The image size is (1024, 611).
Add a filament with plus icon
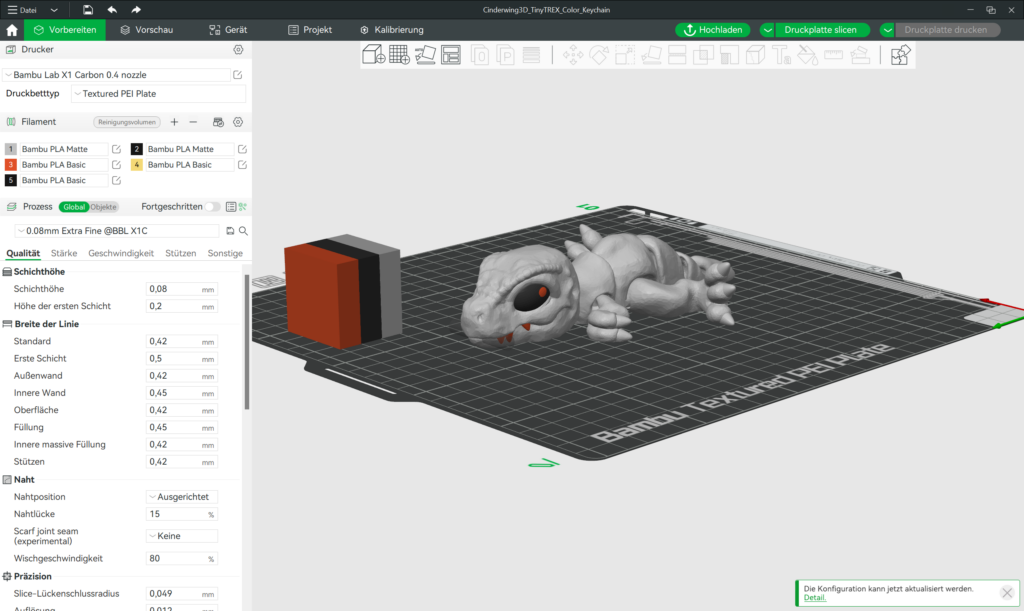174,122
